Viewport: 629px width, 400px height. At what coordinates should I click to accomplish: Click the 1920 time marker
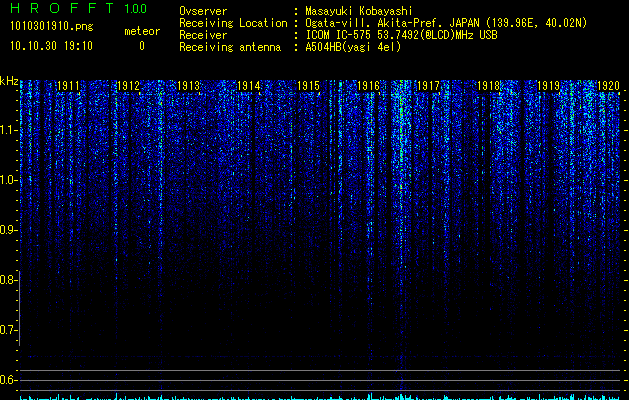tap(608, 85)
